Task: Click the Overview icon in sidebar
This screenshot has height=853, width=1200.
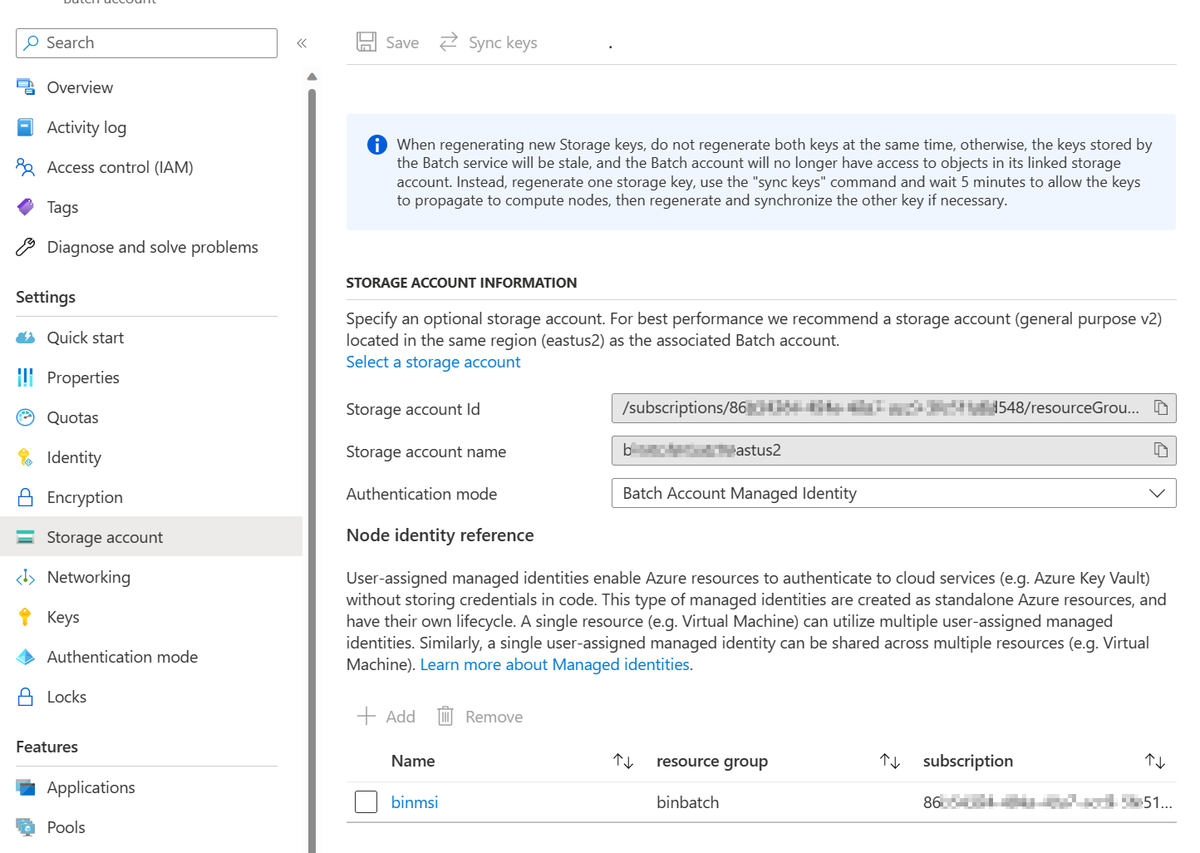Action: tap(26, 87)
